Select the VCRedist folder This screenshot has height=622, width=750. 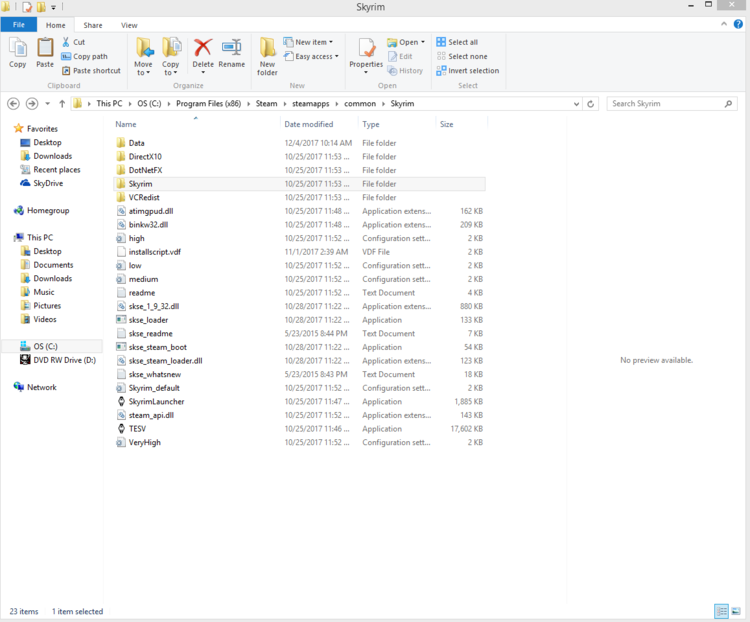tap(299, 198)
